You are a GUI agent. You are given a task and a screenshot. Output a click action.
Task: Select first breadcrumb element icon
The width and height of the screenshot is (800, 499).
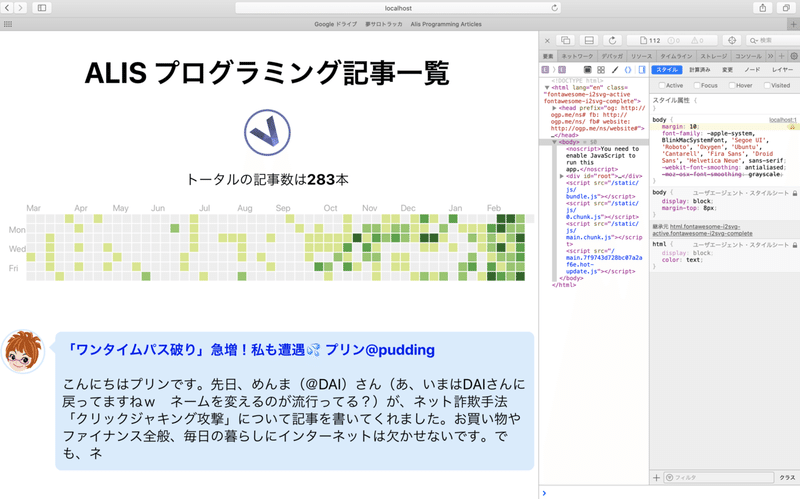click(545, 69)
